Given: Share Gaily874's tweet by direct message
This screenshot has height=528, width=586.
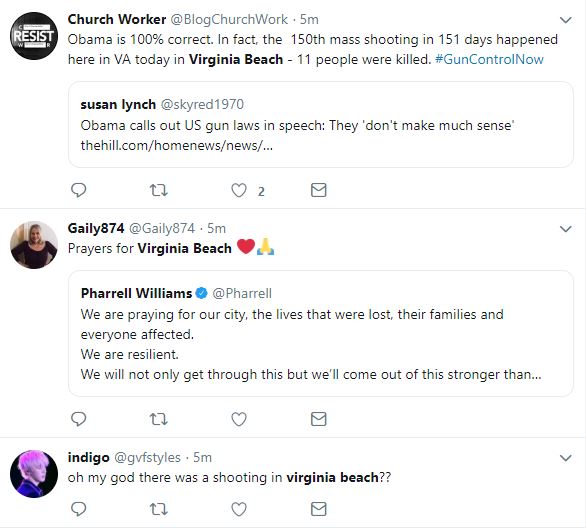Looking at the screenshot, I should (319, 419).
